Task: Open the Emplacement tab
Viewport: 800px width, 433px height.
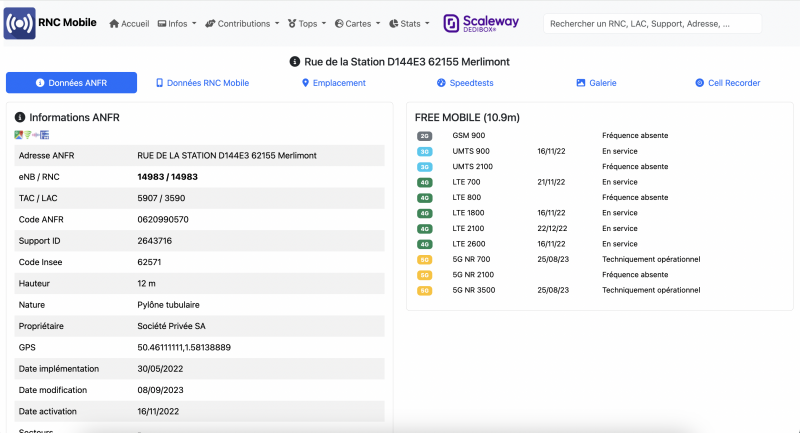Action: (x=333, y=83)
